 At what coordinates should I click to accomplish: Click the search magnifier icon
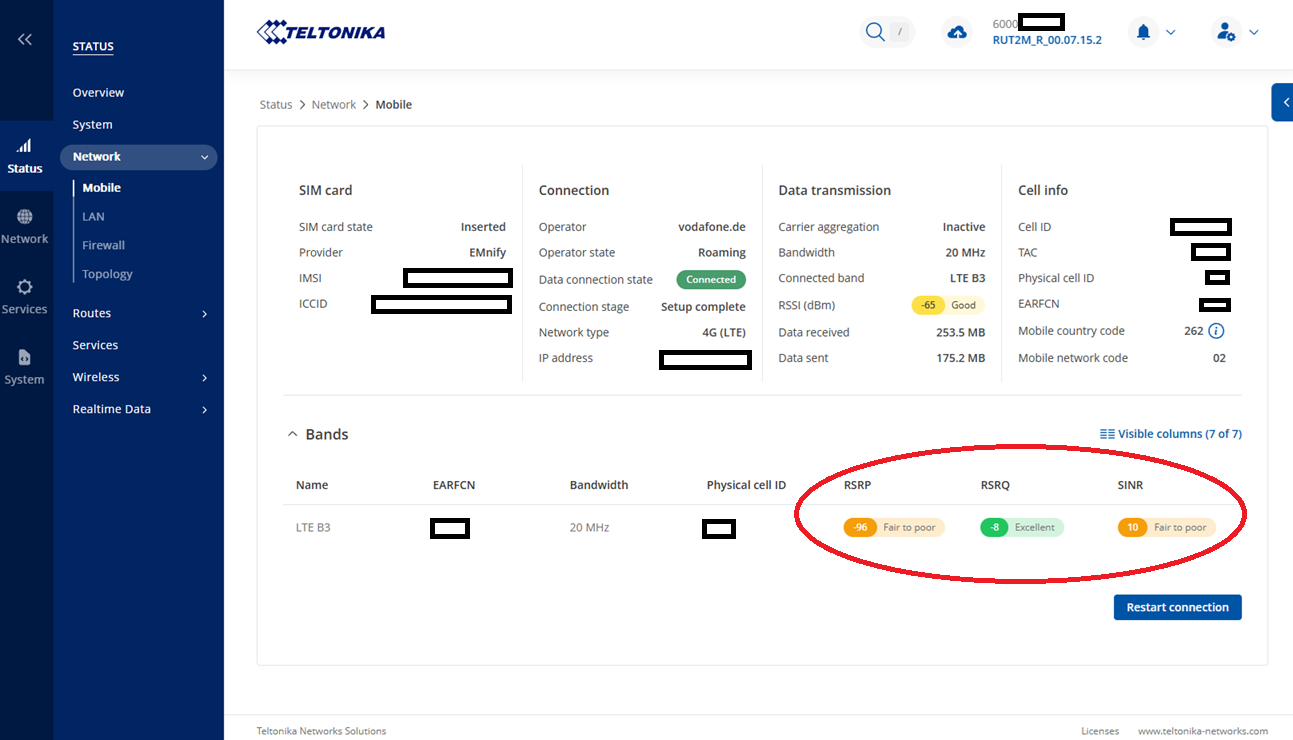875,33
